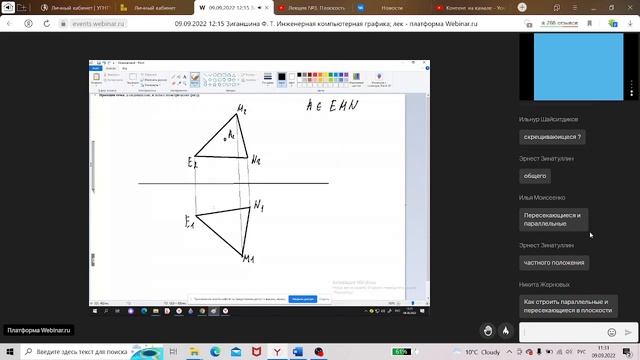Open the 288 отзывов reviews link
The height and width of the screenshot is (360, 640).
pyautogui.click(x=559, y=23)
